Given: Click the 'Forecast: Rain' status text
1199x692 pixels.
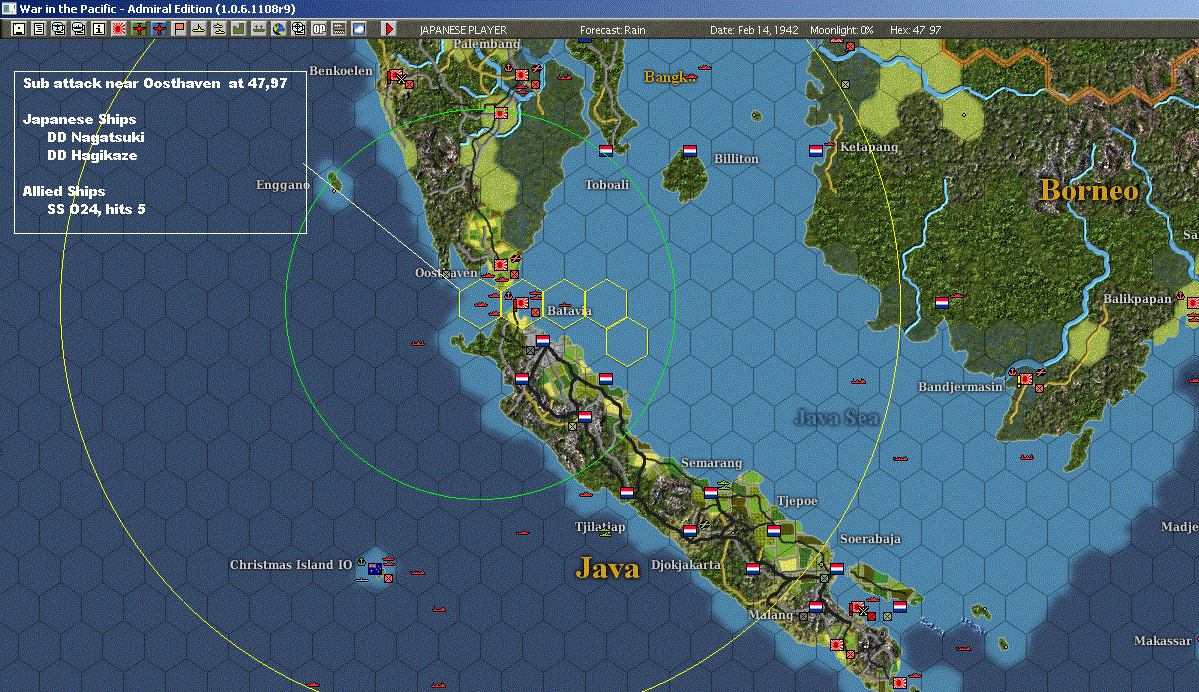Looking at the screenshot, I should 612,30.
